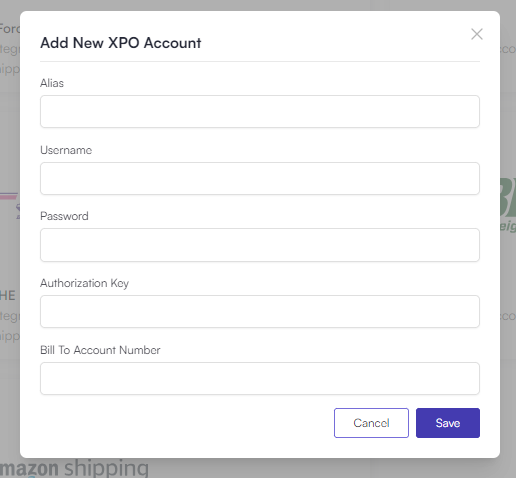Place cursor in Authorization Key field
Screen dimensions: 516x478
pyautogui.click(x=260, y=311)
